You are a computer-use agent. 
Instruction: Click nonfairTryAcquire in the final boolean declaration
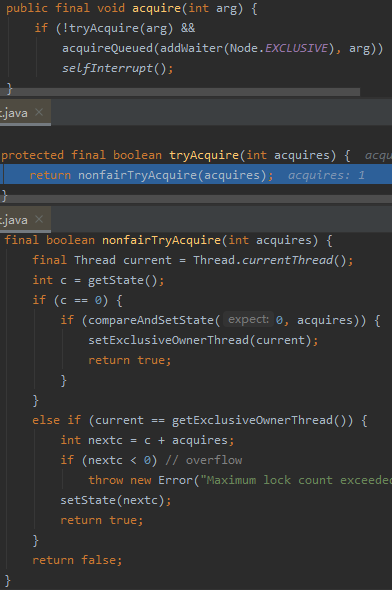161,240
